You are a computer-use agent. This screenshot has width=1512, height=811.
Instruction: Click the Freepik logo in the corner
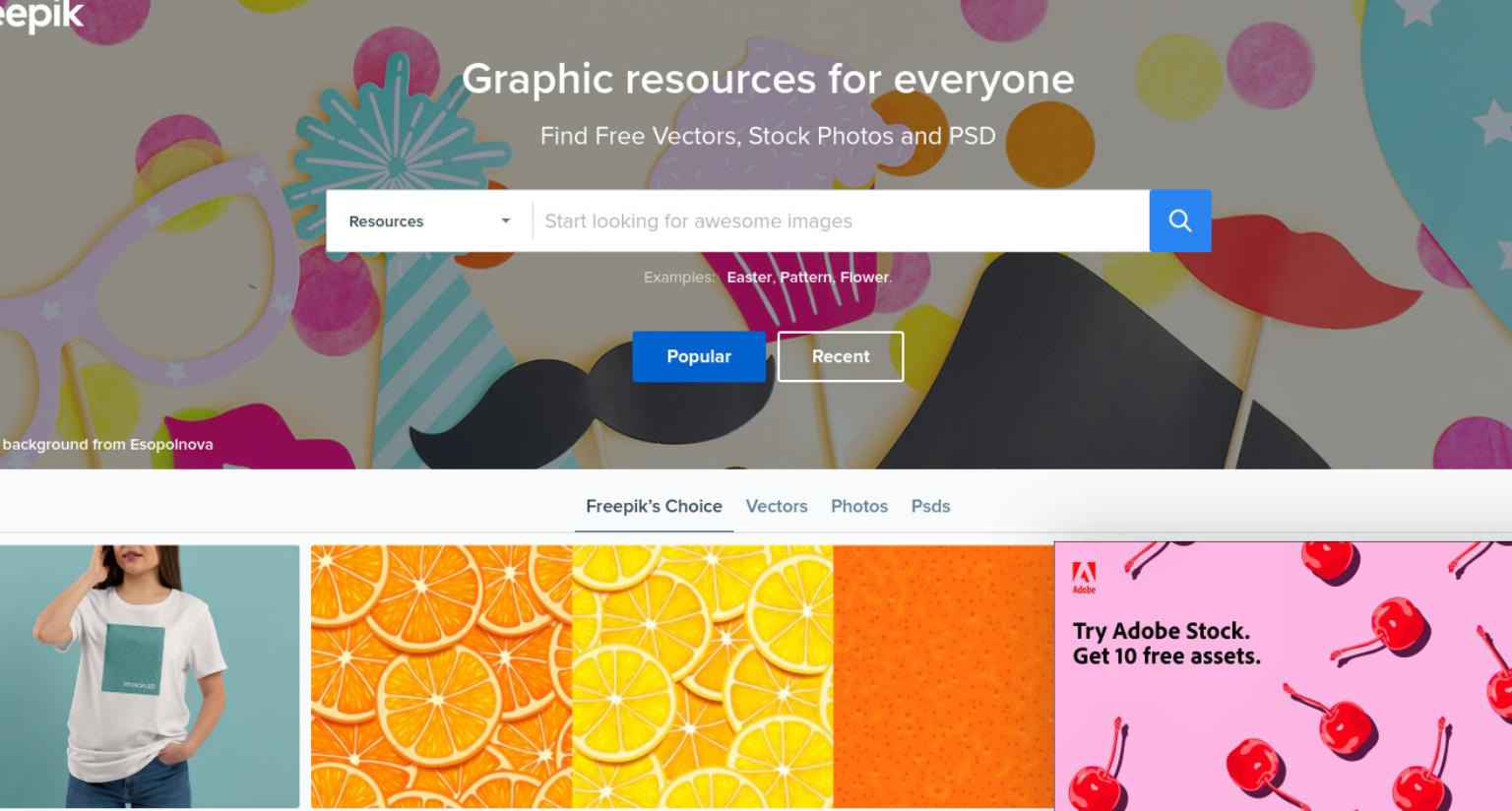[x=41, y=15]
